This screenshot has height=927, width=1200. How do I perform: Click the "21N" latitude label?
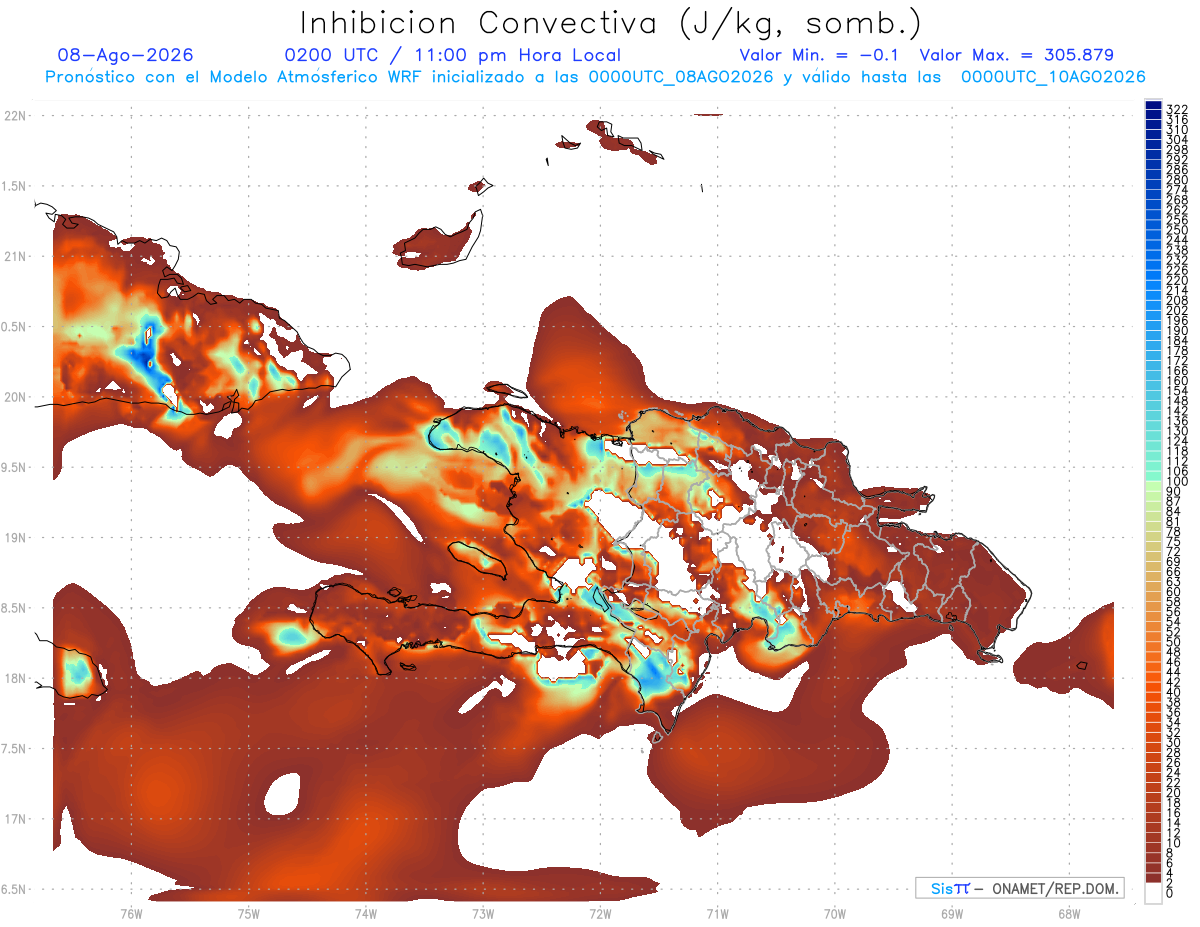16,256
